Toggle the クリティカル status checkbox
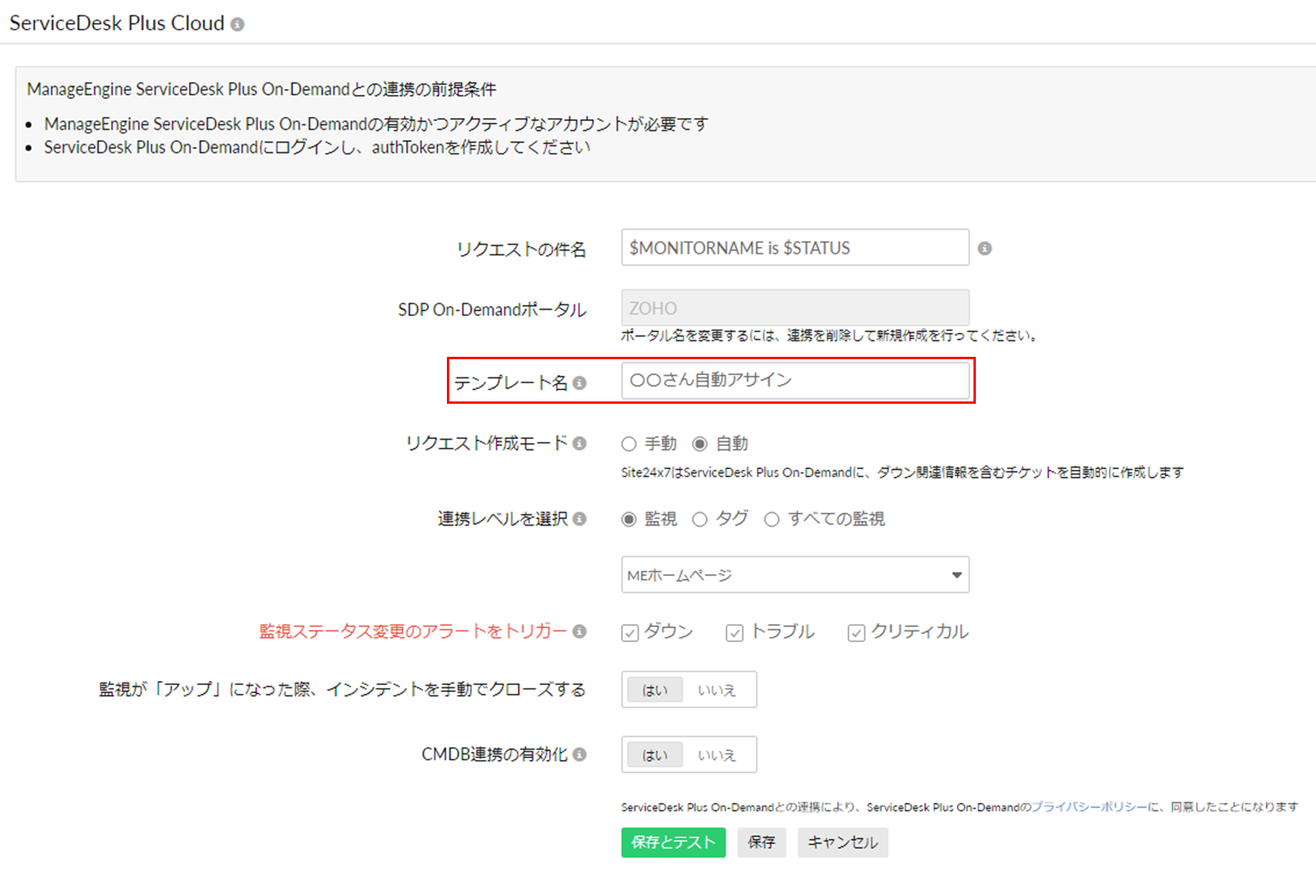The height and width of the screenshot is (896, 1316). click(x=856, y=633)
